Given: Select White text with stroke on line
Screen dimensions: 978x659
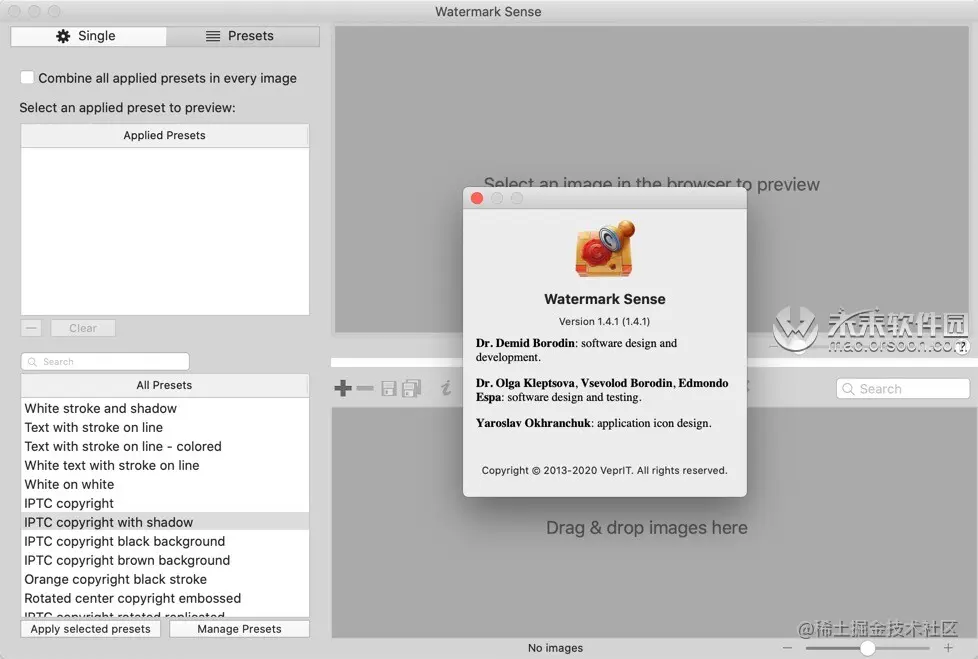Looking at the screenshot, I should tap(165, 465).
